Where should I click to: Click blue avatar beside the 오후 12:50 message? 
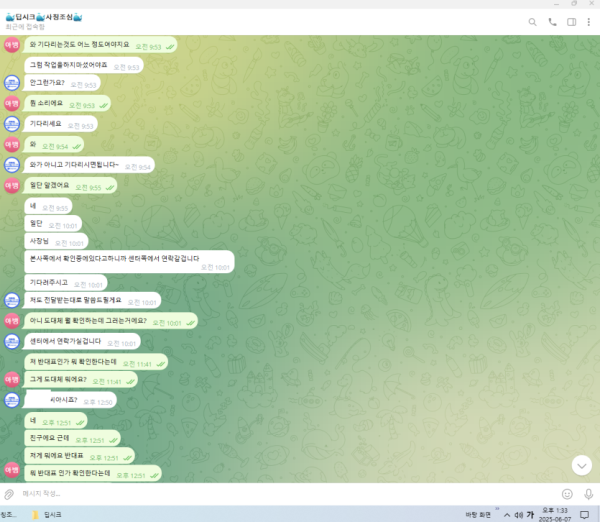pos(12,400)
